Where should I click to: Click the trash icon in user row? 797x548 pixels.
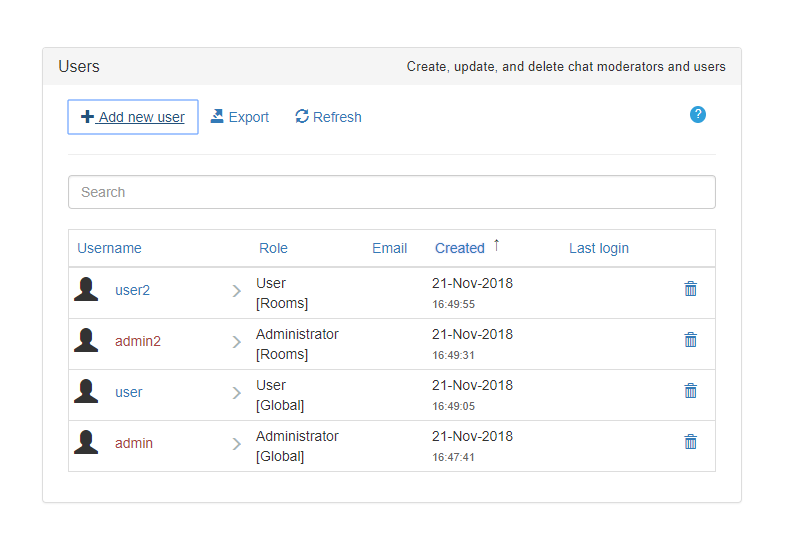690,391
